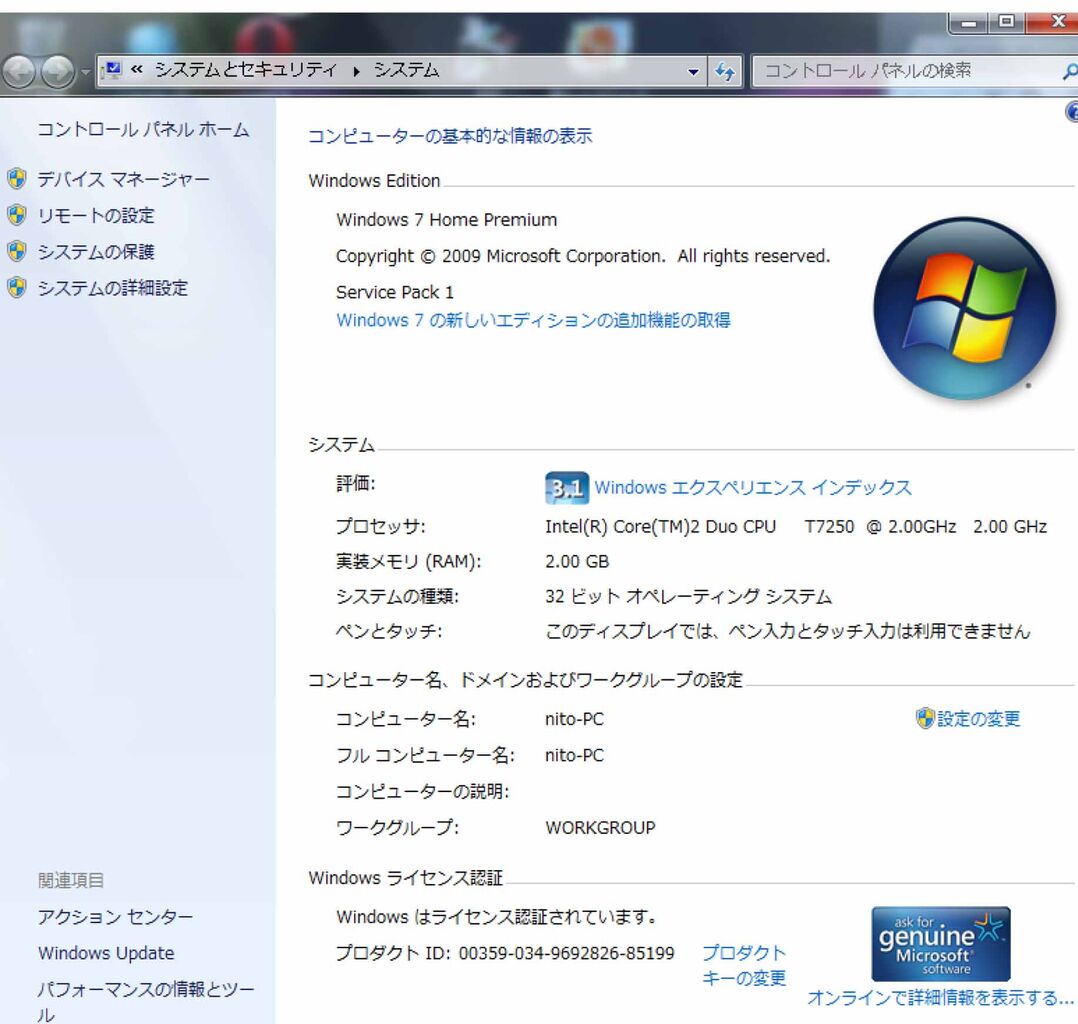Expand the hidden breadcrumb chevron «
1078x1024 pixels.
coord(137,69)
